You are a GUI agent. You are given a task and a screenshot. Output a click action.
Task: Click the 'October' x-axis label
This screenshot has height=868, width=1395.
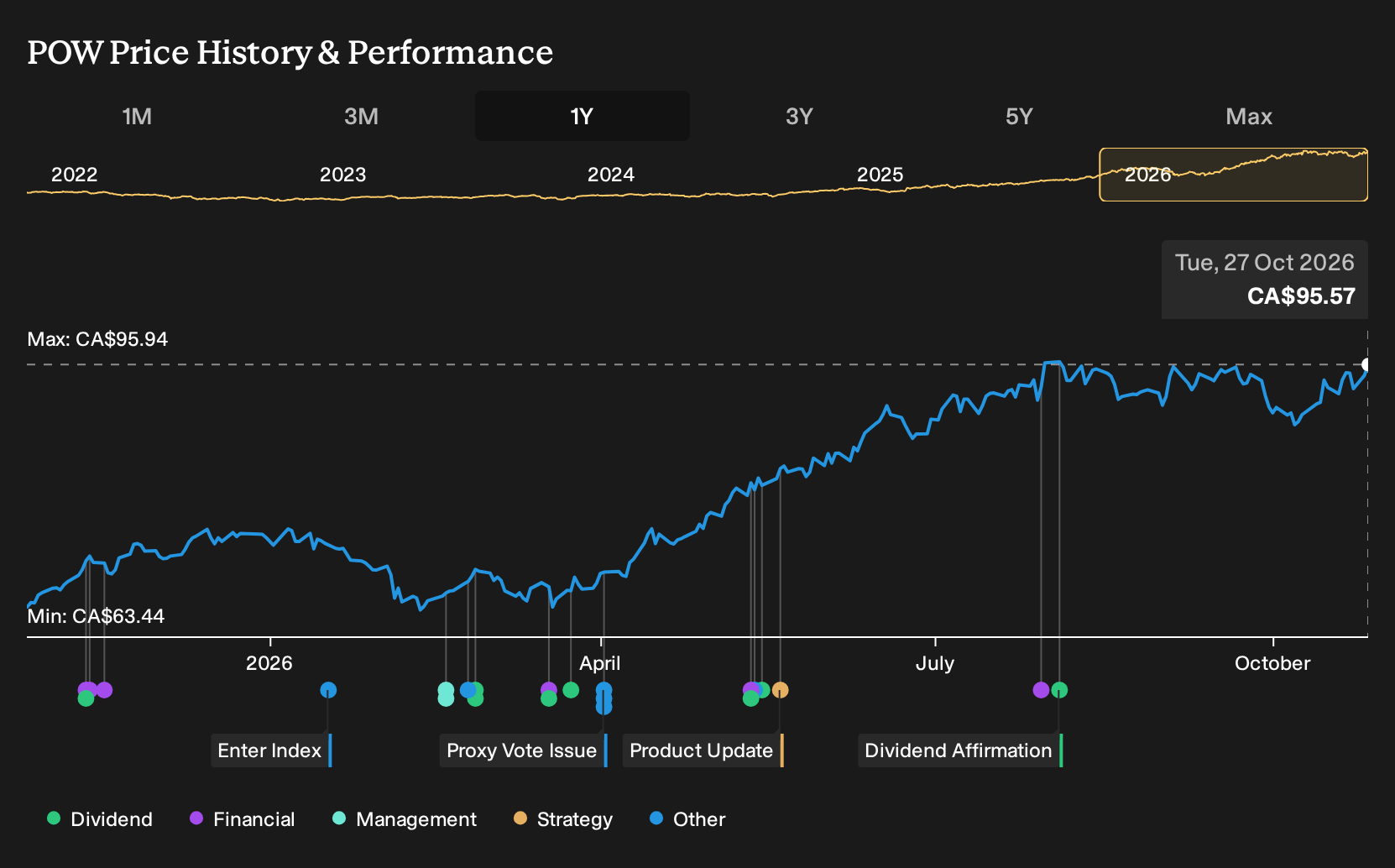pyautogui.click(x=1272, y=663)
